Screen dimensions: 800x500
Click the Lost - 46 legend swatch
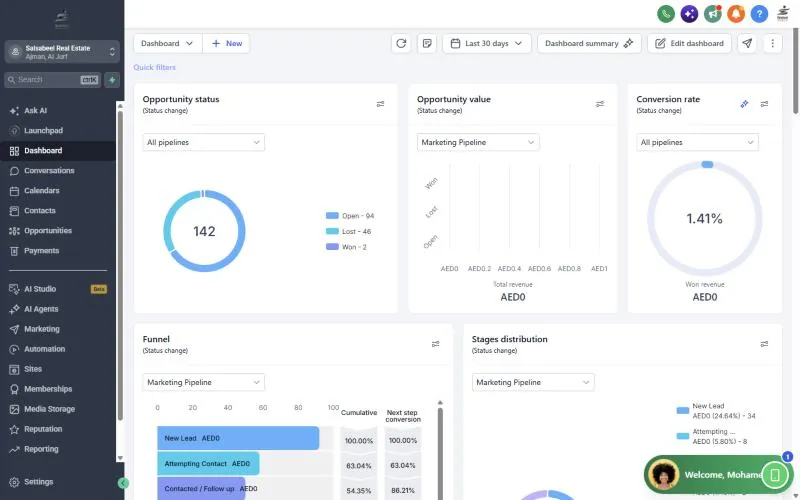coord(332,231)
